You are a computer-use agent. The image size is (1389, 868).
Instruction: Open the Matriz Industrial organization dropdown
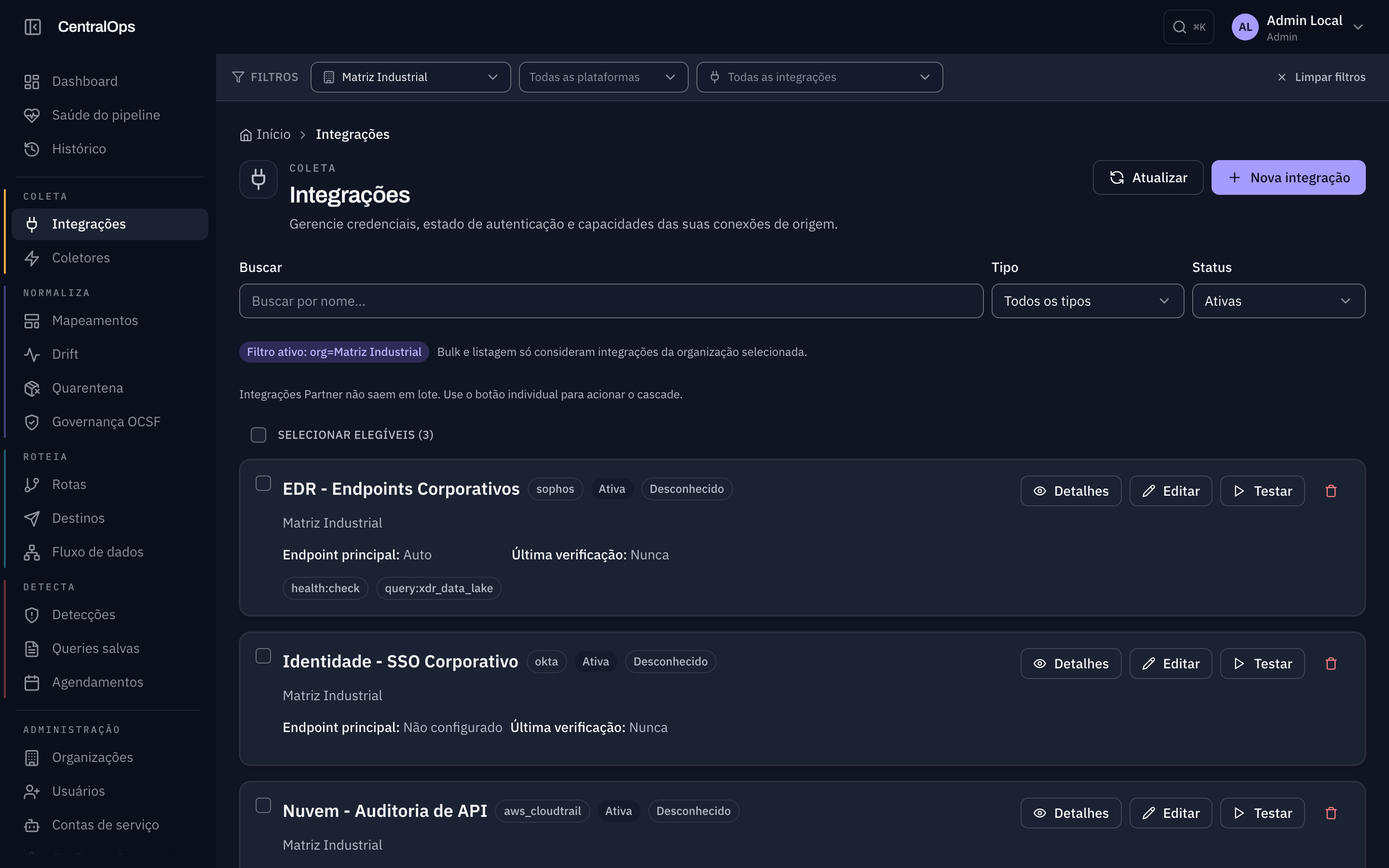pos(410,77)
